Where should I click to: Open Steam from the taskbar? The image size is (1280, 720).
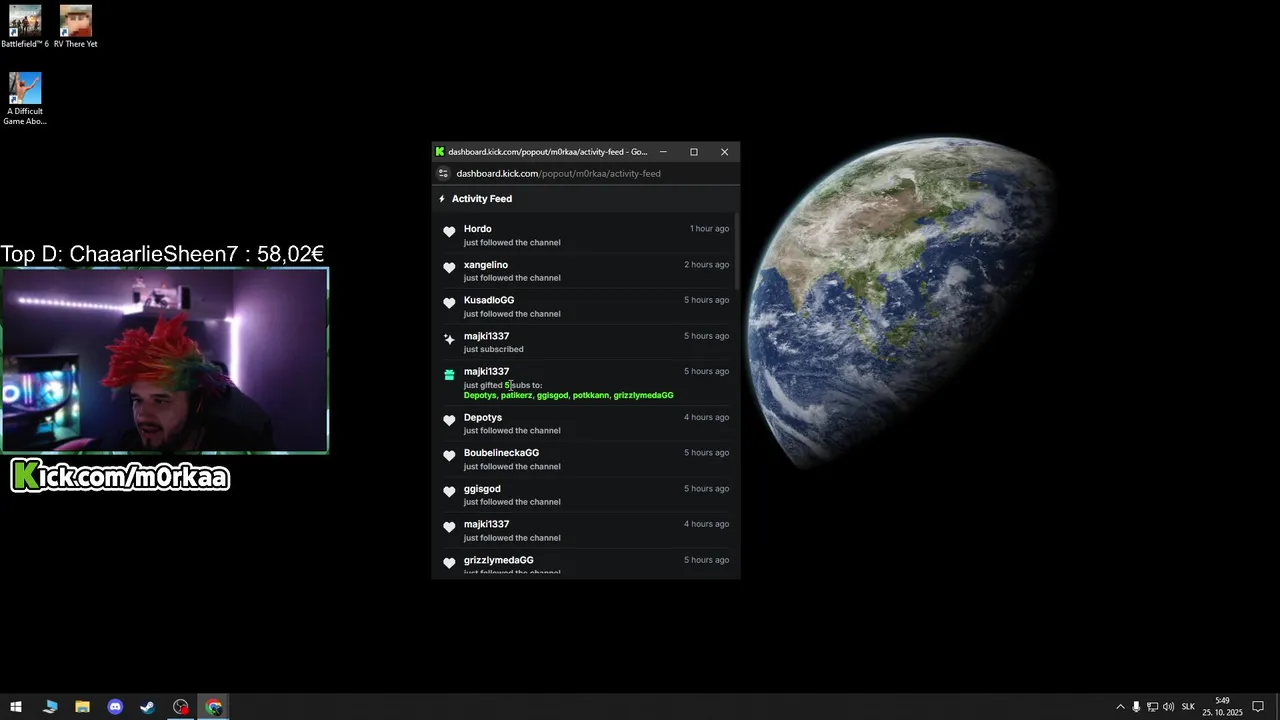(147, 707)
